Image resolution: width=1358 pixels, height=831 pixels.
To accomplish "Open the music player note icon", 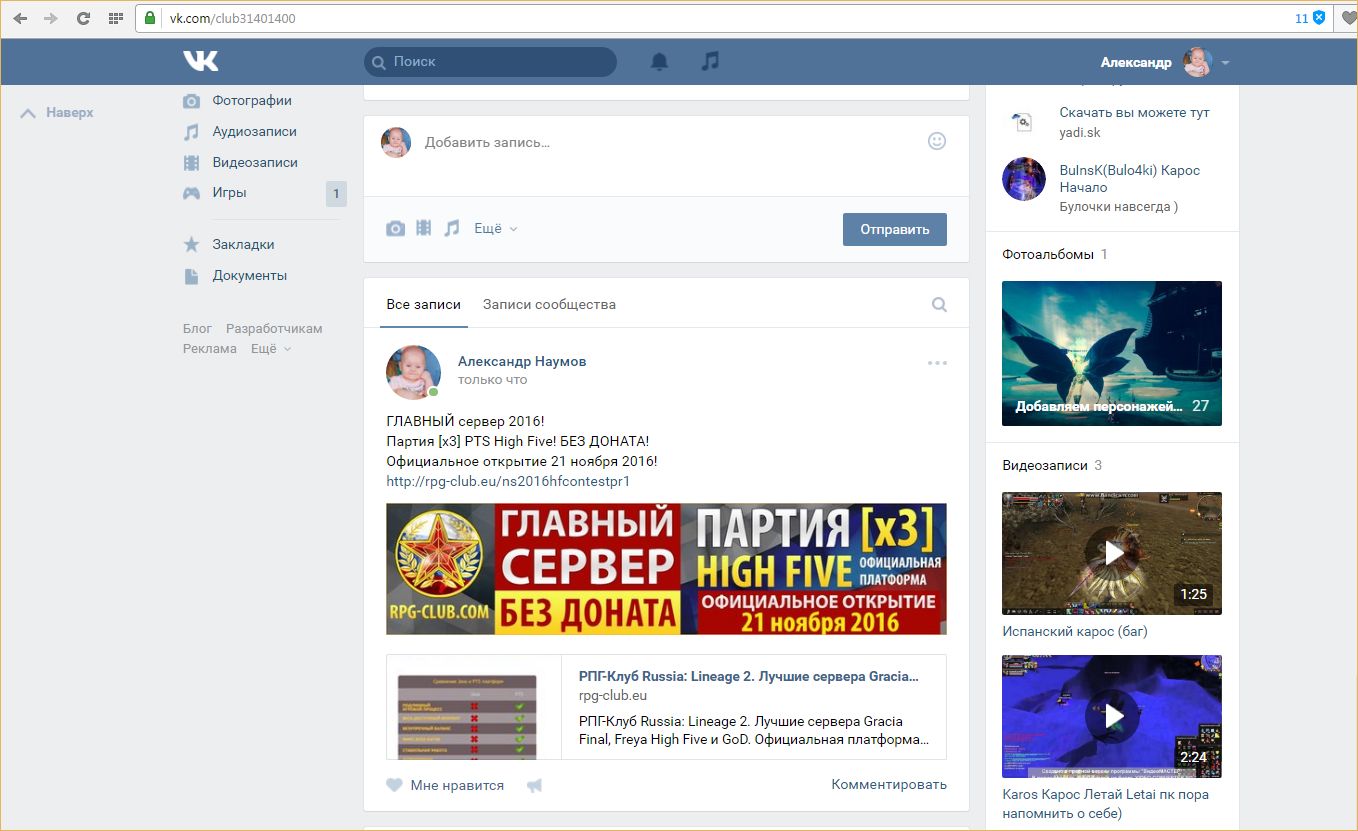I will (710, 62).
